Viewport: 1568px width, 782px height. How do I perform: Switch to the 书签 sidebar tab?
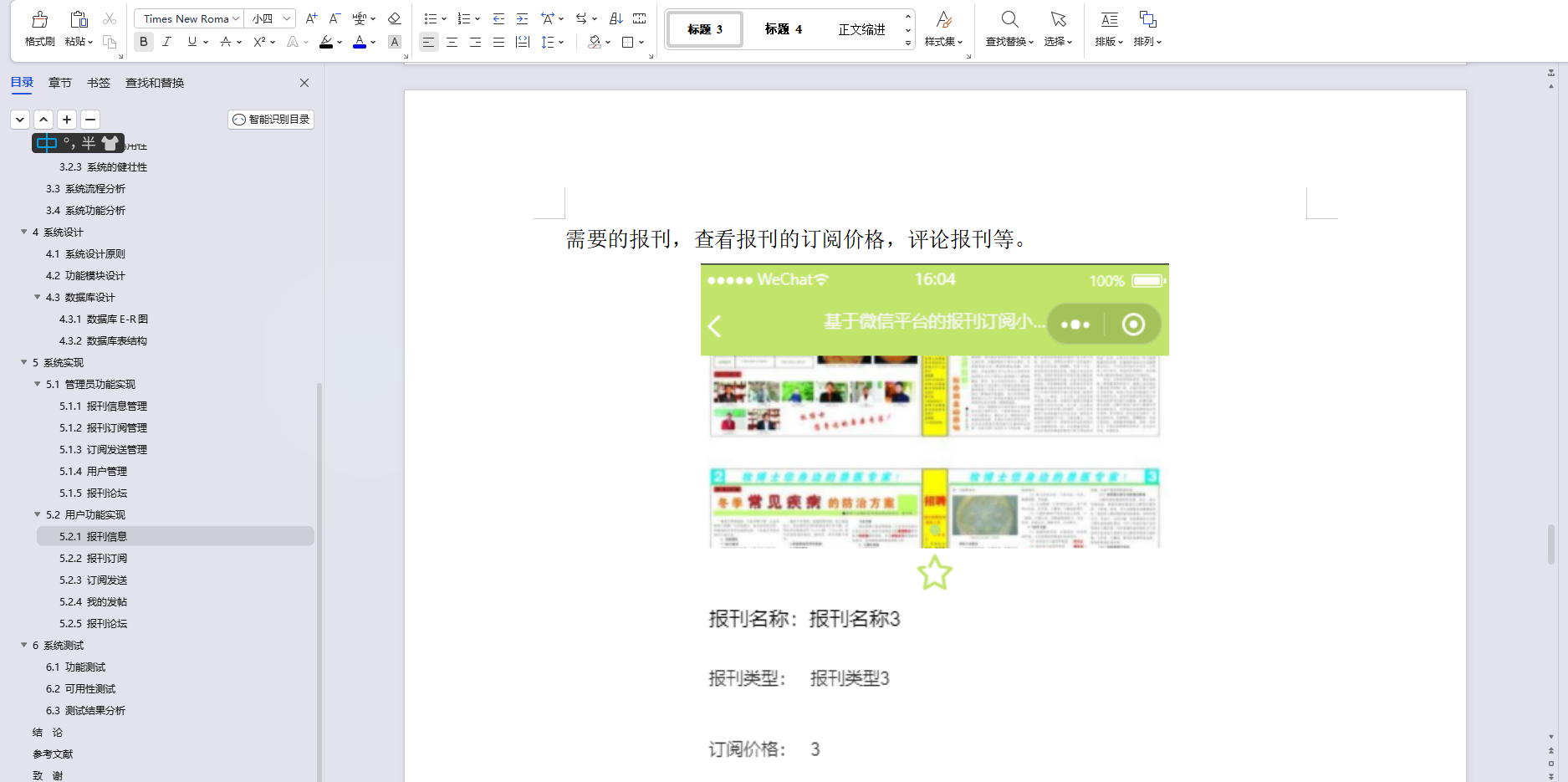98,83
